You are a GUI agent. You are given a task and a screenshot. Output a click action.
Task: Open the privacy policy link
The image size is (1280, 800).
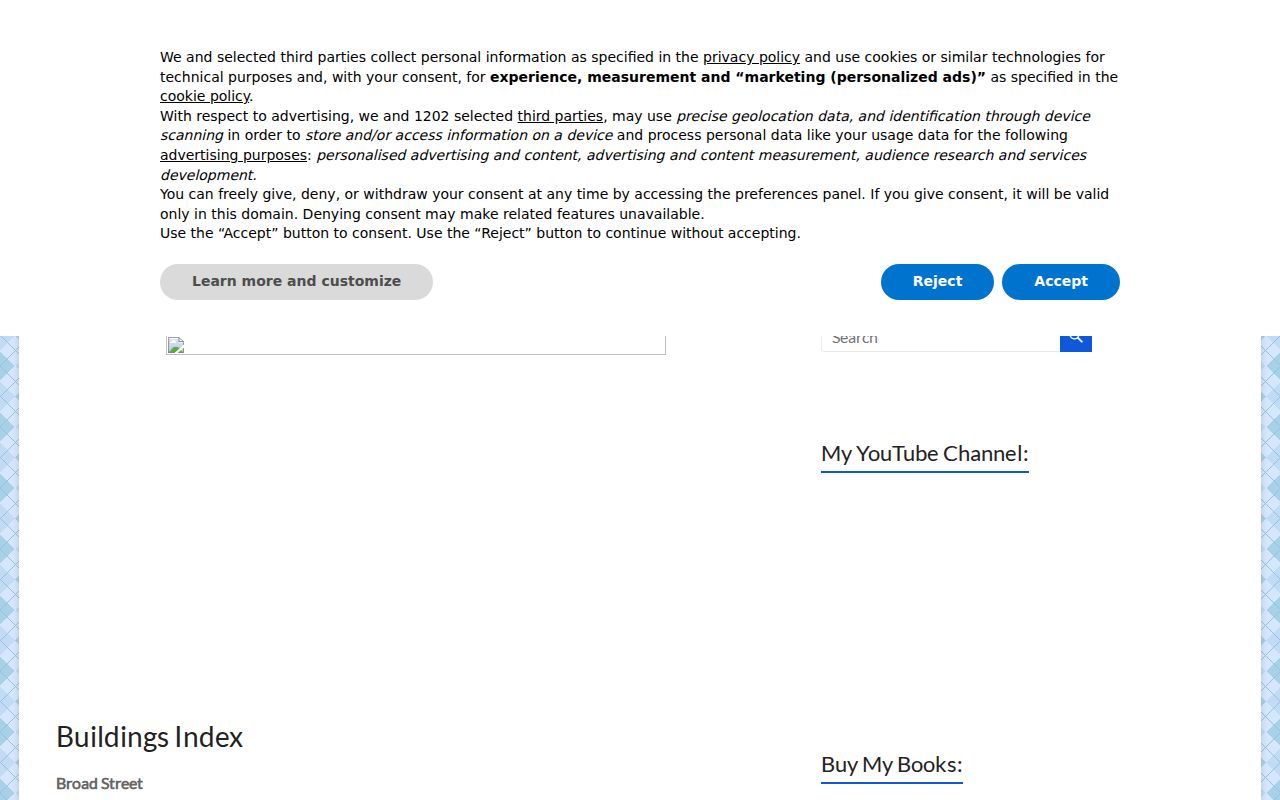click(751, 58)
